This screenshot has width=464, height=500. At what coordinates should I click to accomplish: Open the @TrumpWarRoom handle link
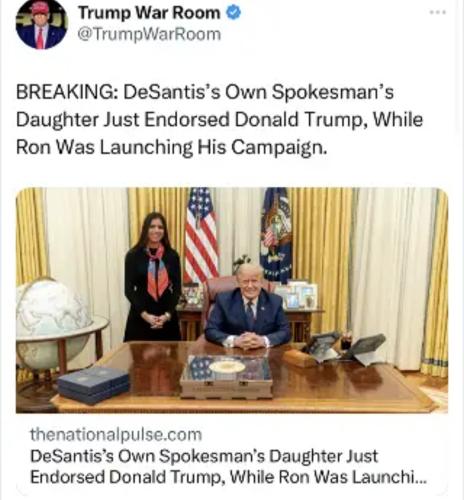point(149,34)
